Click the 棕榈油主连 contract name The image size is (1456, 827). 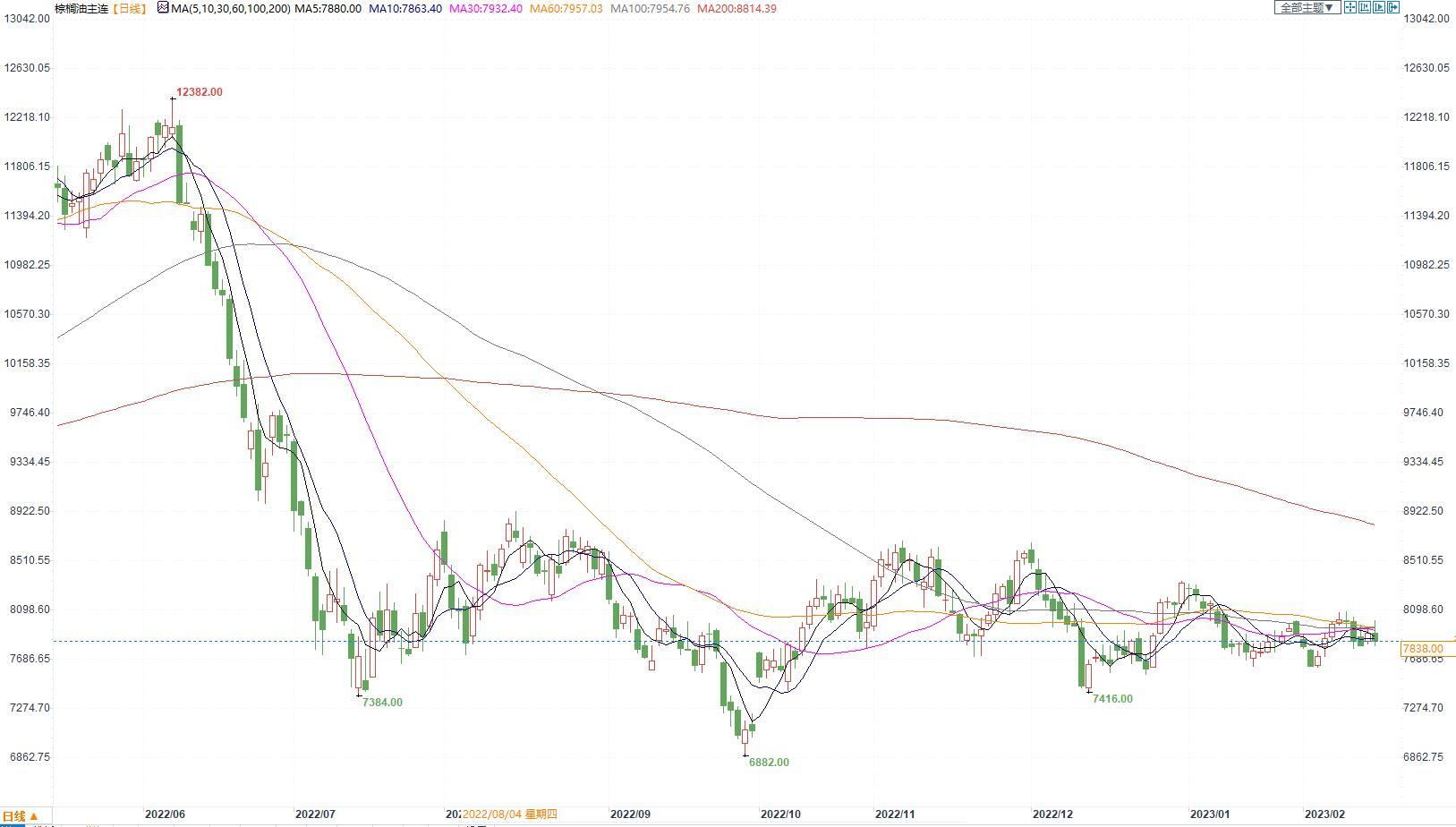81,8
